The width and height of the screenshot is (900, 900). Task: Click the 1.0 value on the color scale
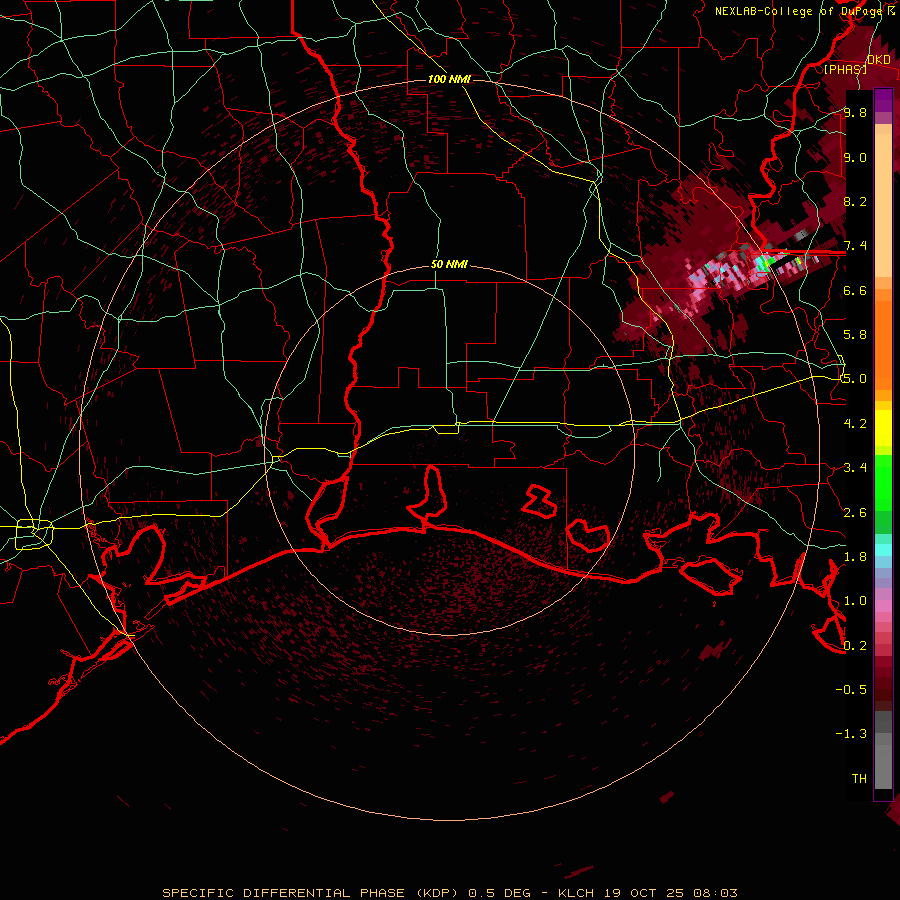(x=855, y=601)
